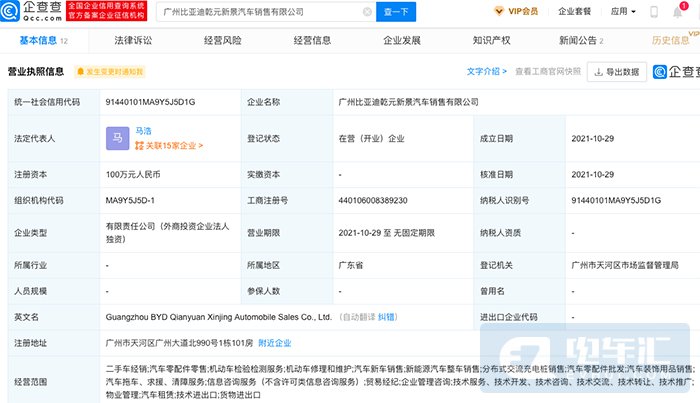This screenshot has width=700, height=403.
Task: Select 核准日期 value 2021-10-29
Action: coord(592,174)
